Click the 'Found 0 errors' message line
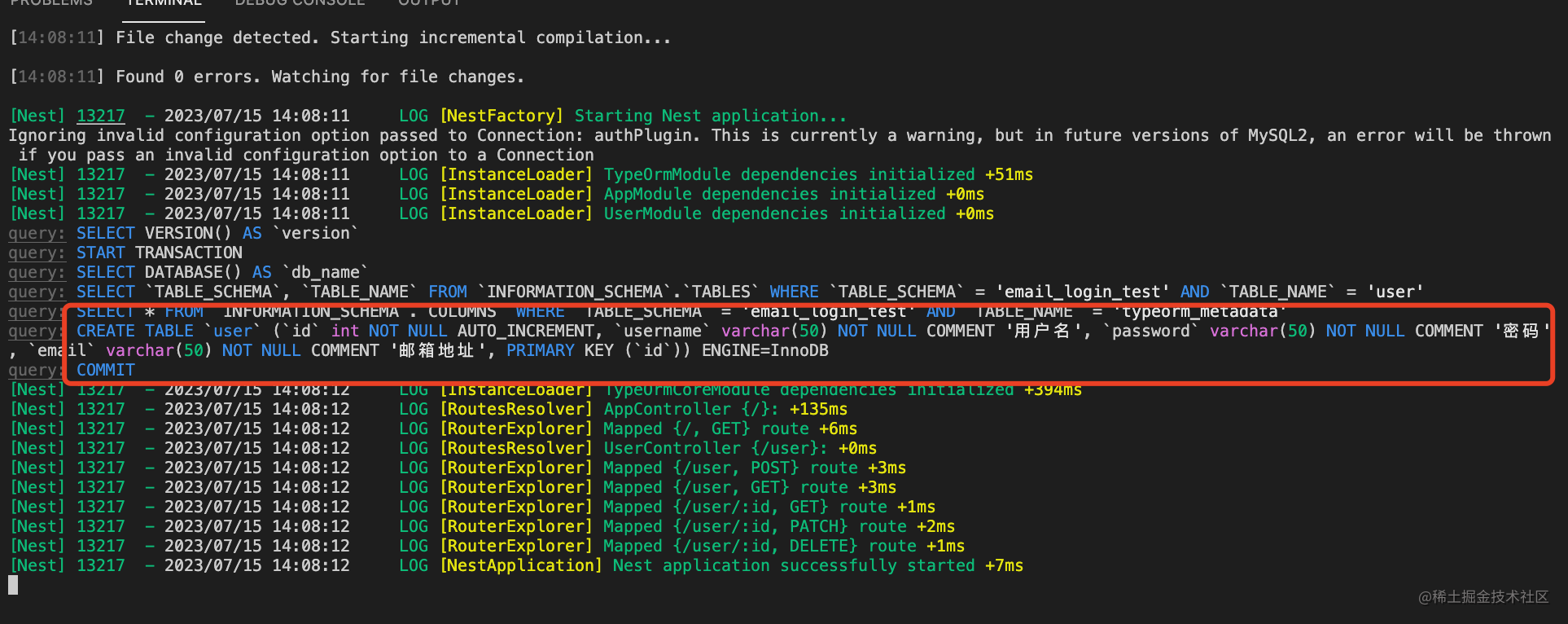 click(319, 77)
